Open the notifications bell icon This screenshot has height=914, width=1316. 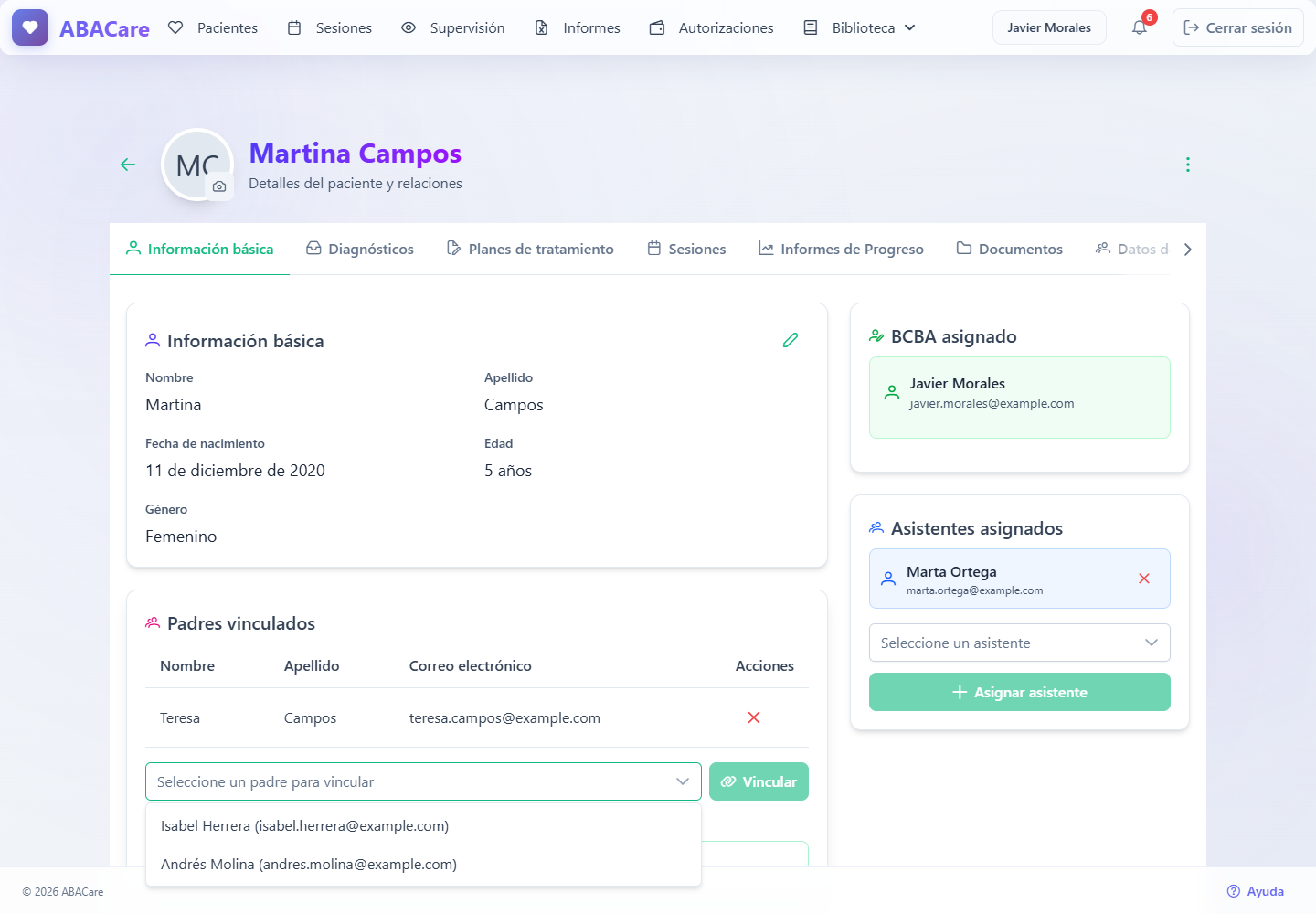point(1140,27)
